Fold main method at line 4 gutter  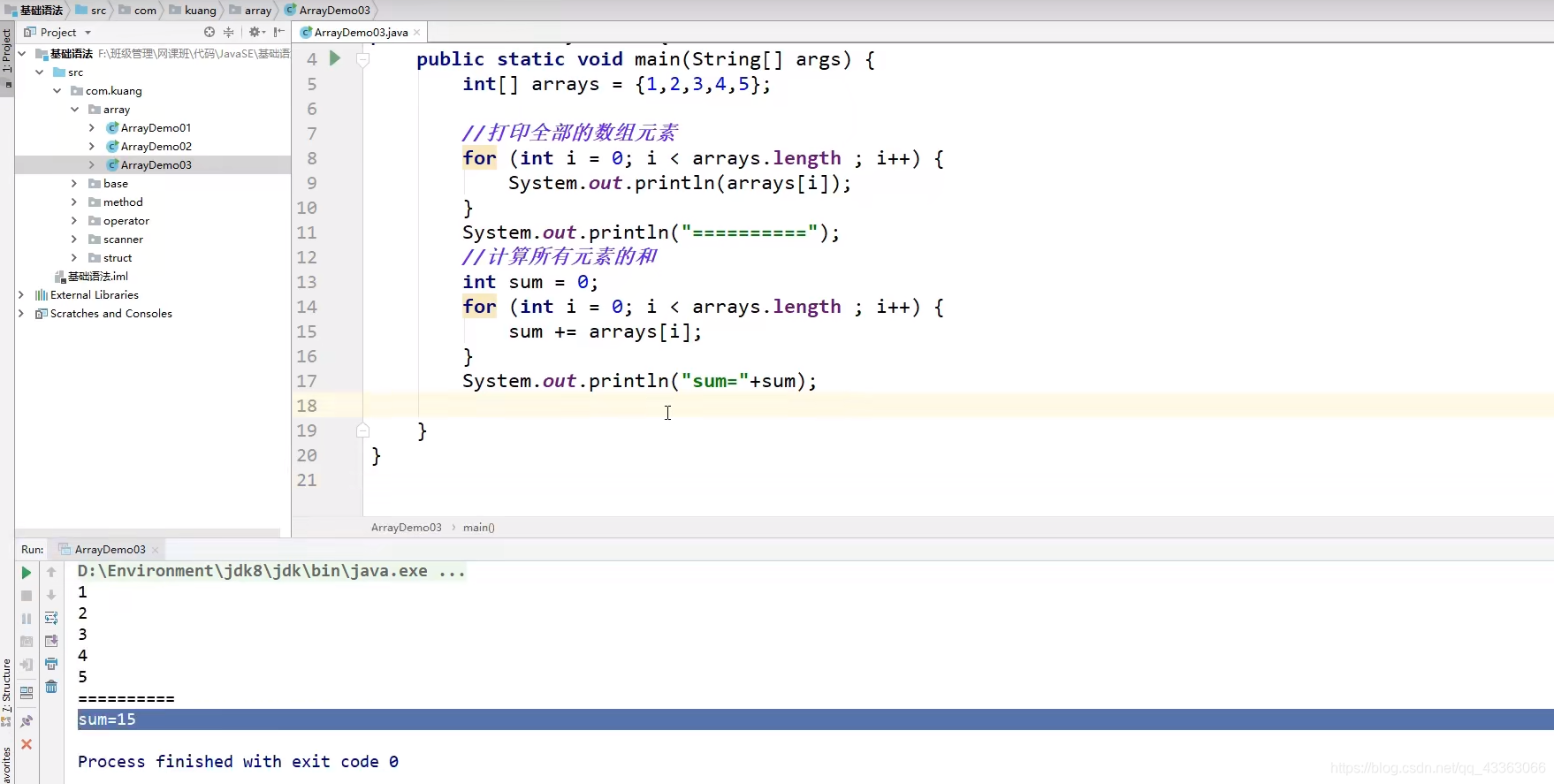(362, 59)
